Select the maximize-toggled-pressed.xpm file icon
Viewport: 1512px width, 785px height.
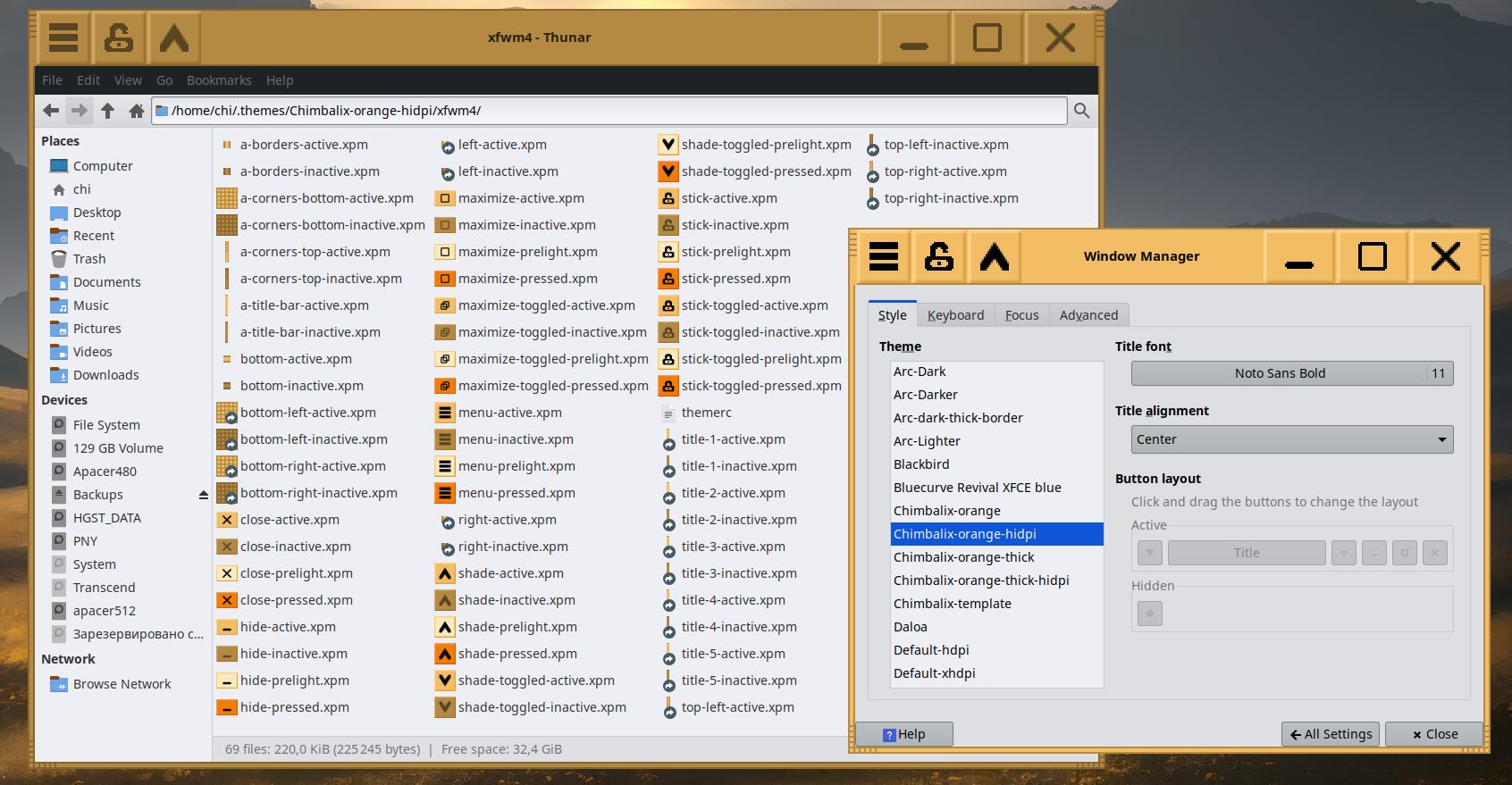[445, 386]
